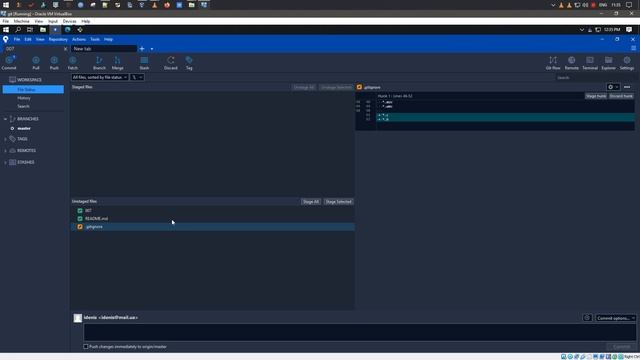Open Git Flow from the toolbar

coord(553,63)
